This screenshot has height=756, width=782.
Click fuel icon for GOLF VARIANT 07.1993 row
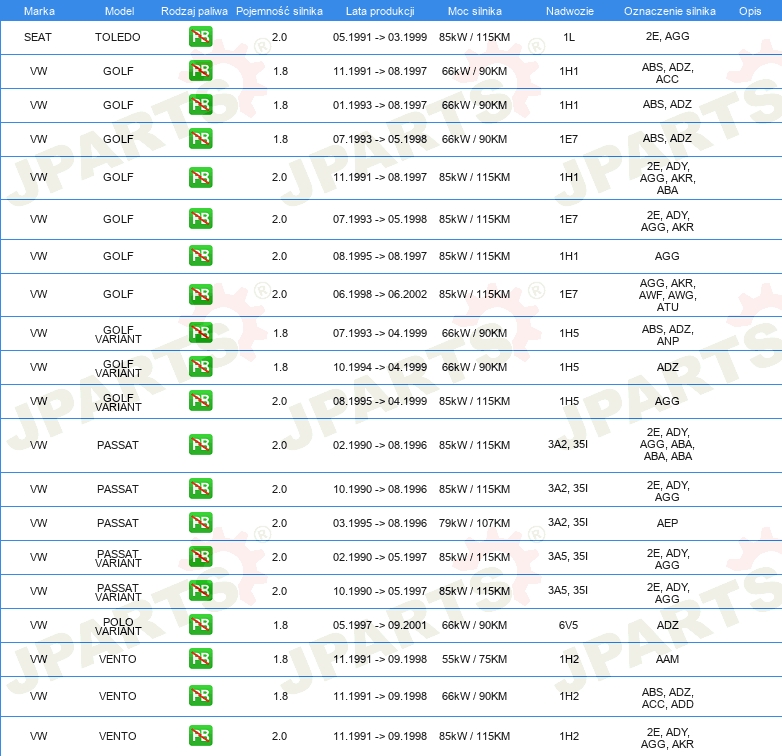click(200, 333)
